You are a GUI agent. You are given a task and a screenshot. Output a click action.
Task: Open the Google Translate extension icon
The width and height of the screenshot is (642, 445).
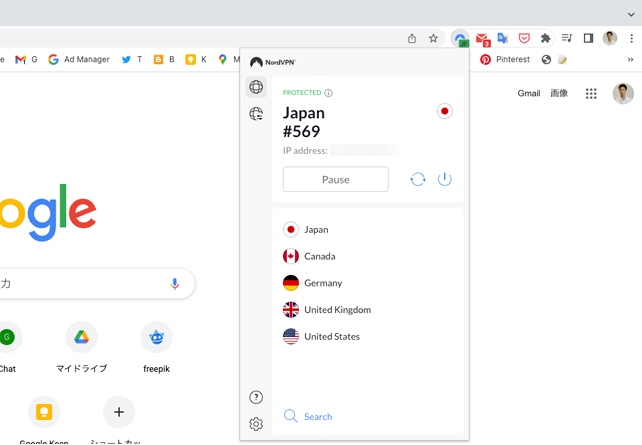point(503,38)
